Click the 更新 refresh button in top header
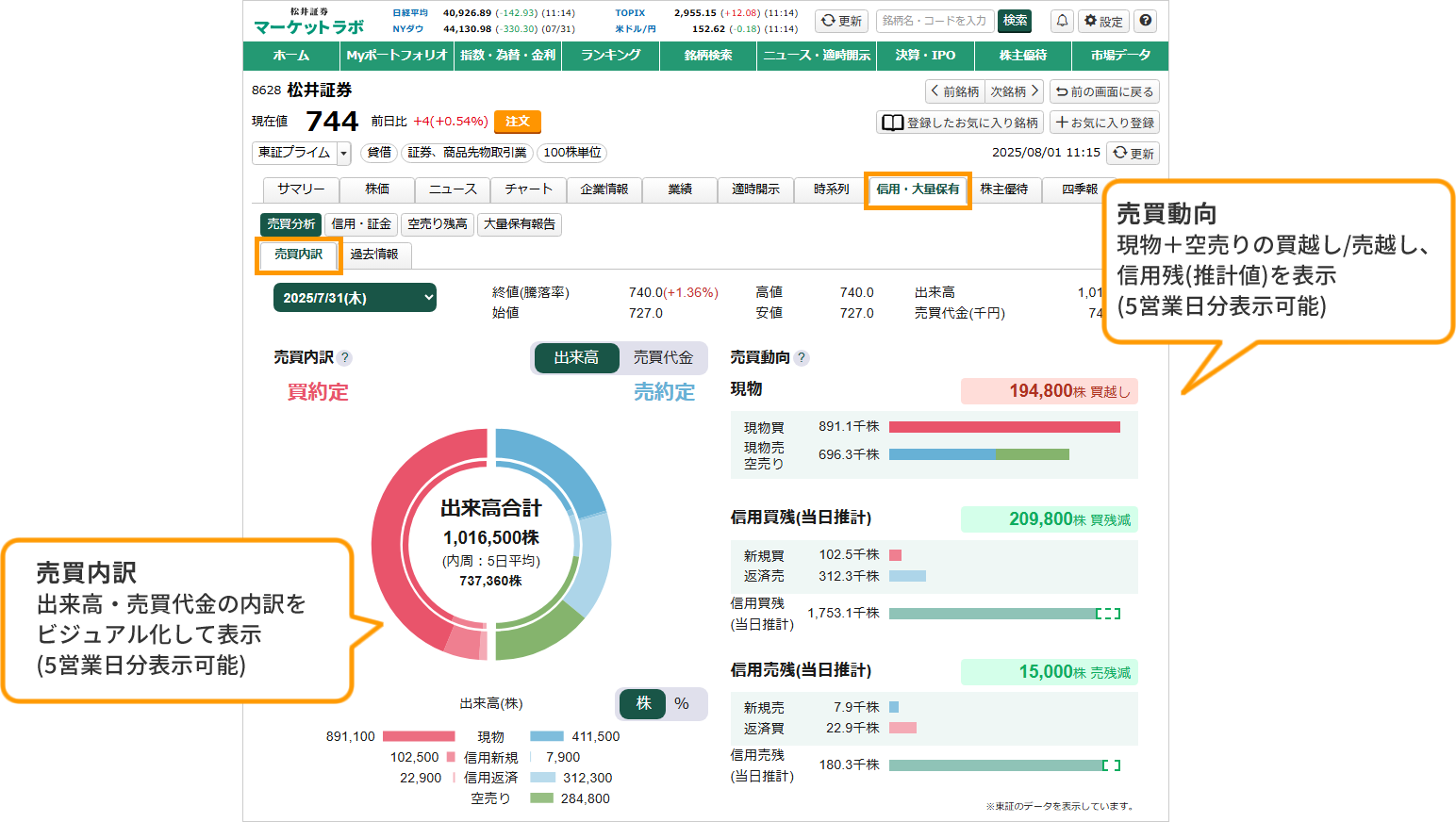Viewport: 1456px width, 822px height. pyautogui.click(x=841, y=21)
